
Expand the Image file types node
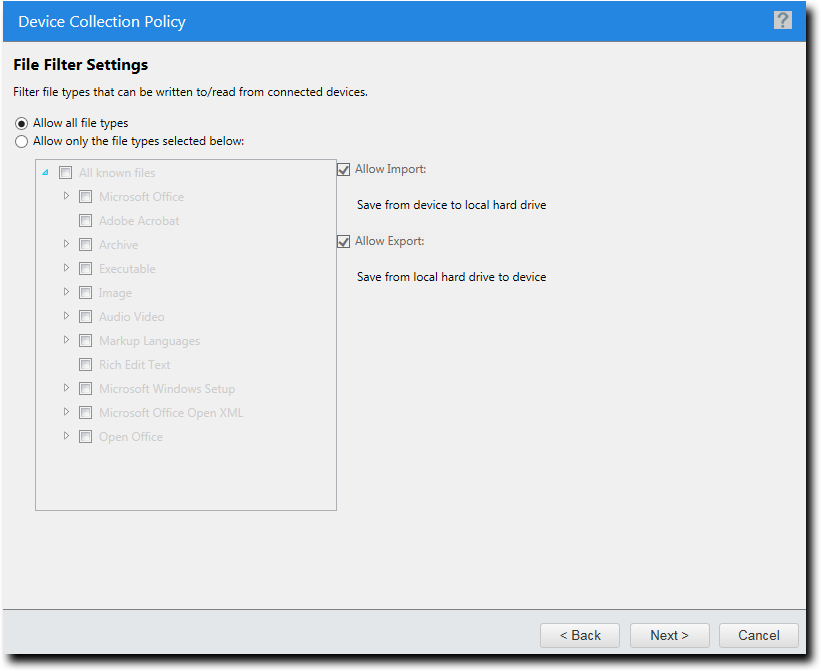coord(65,292)
